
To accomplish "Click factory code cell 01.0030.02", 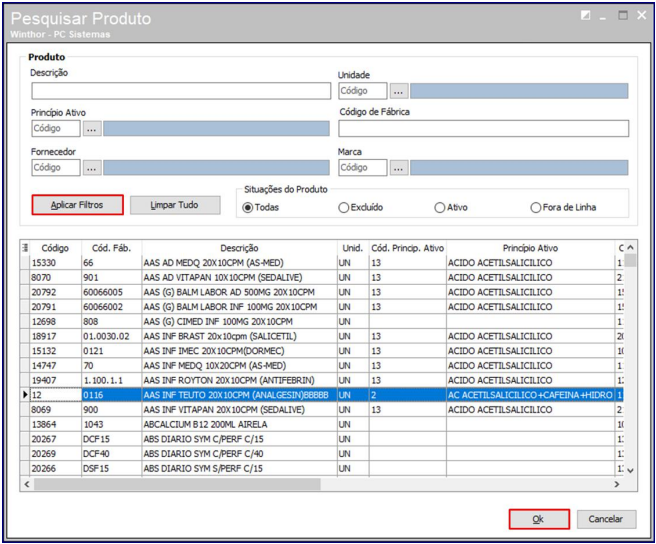I will [112, 336].
